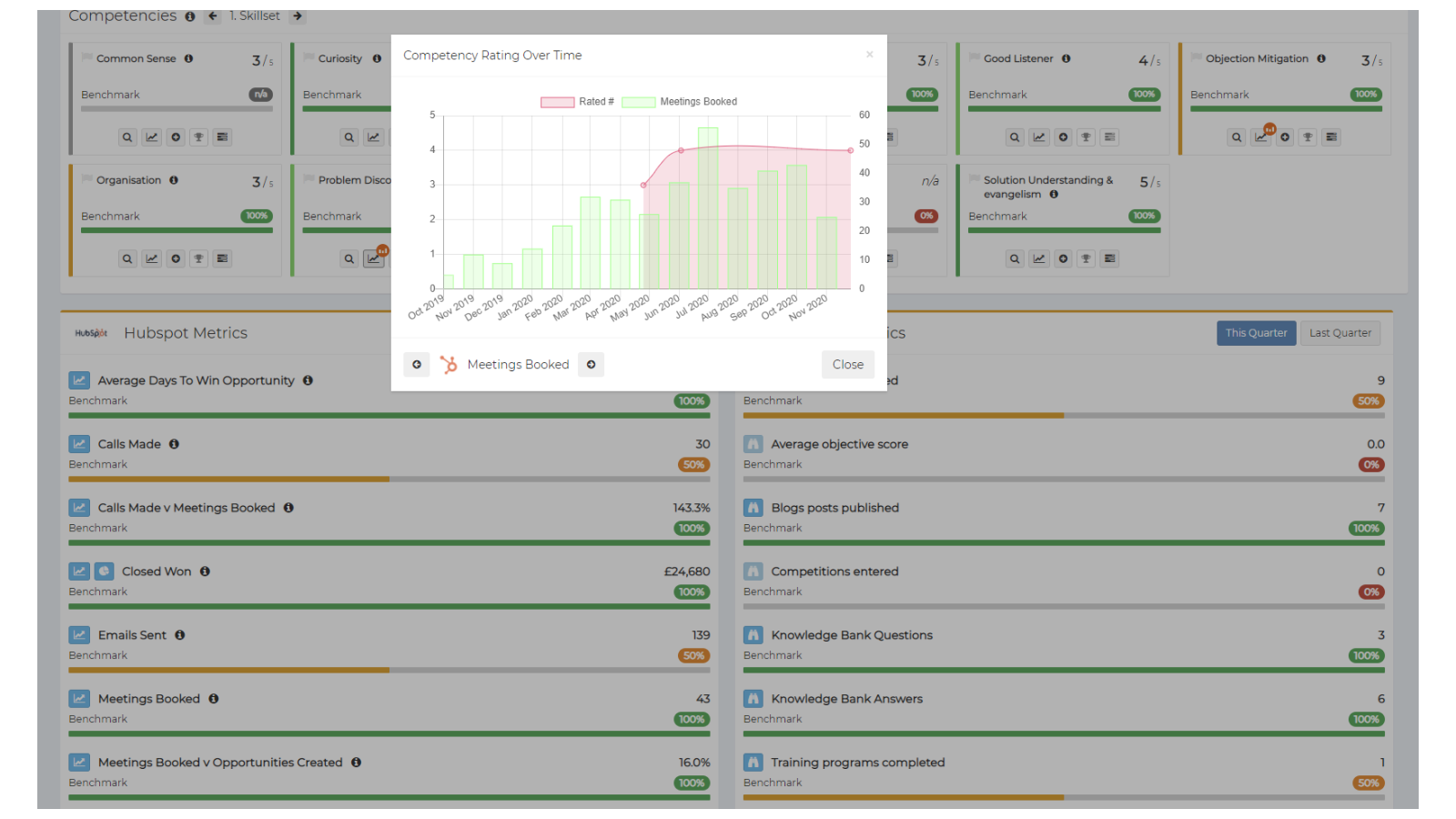Dismiss the dialog with the X icon
The height and width of the screenshot is (819, 1456).
pos(869,55)
